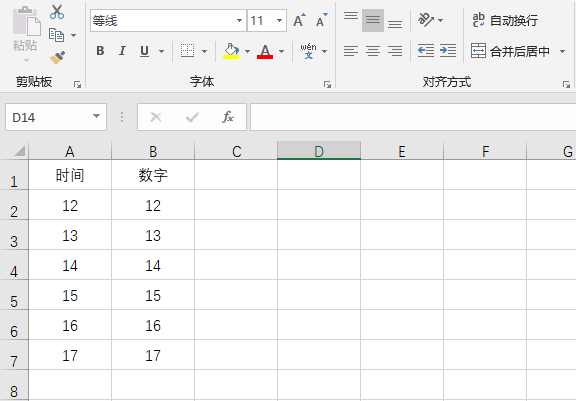Open phonetic guide dropdown arrow

324,51
